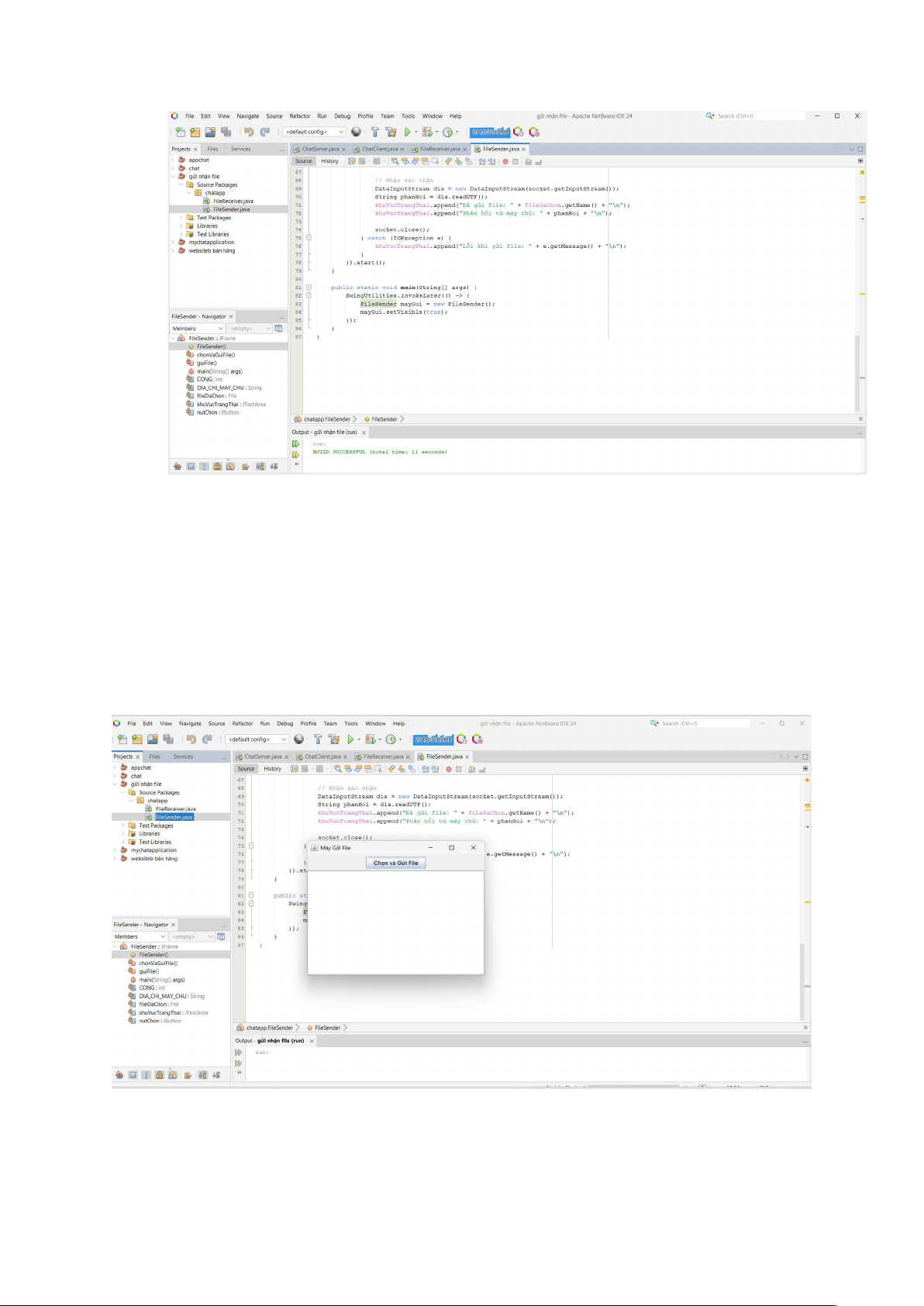Open default config dropdown in upper IDE
Image resolution: width=924 pixels, height=1306 pixels.
(314, 133)
